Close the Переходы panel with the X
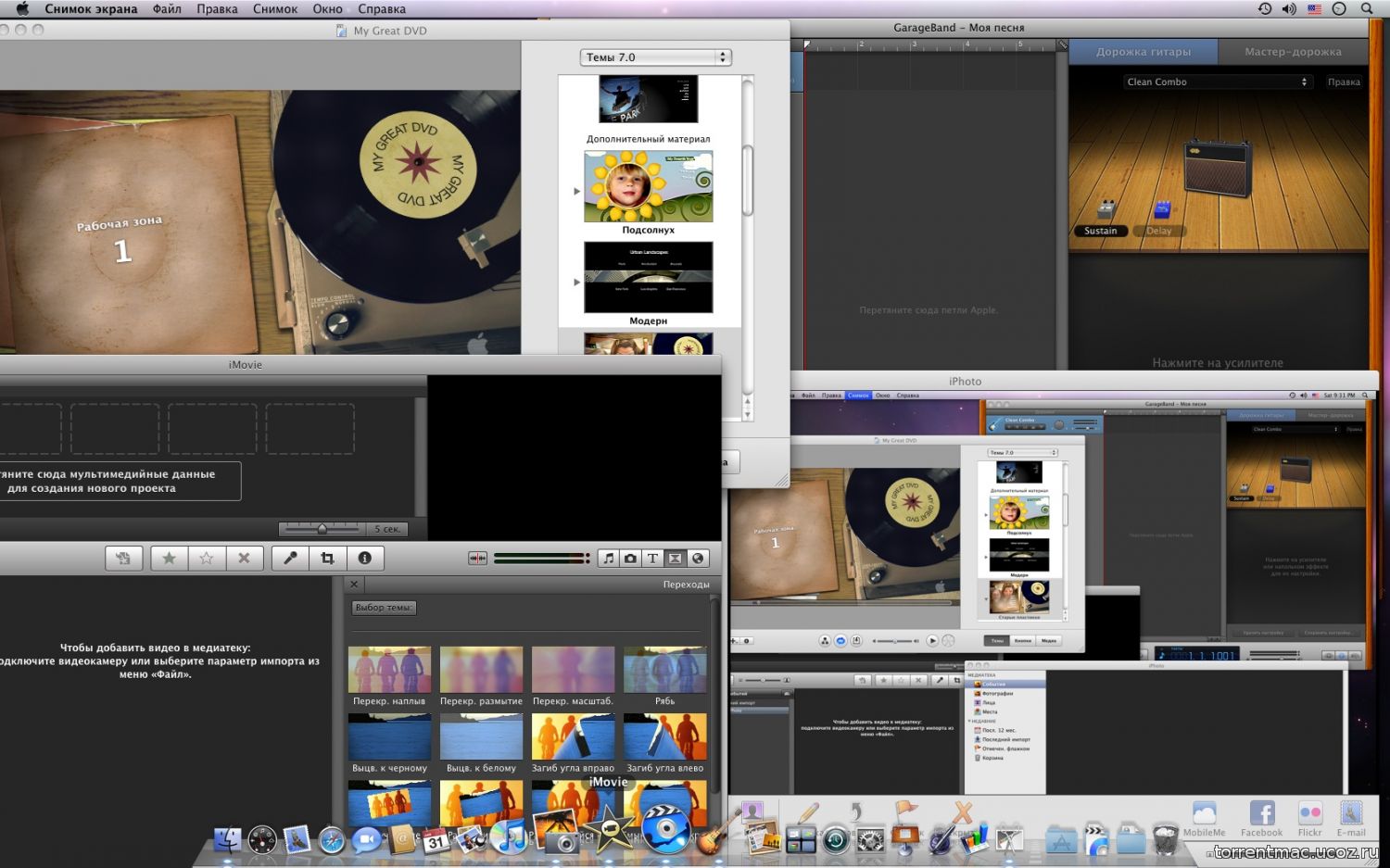The height and width of the screenshot is (868, 1390). [354, 585]
